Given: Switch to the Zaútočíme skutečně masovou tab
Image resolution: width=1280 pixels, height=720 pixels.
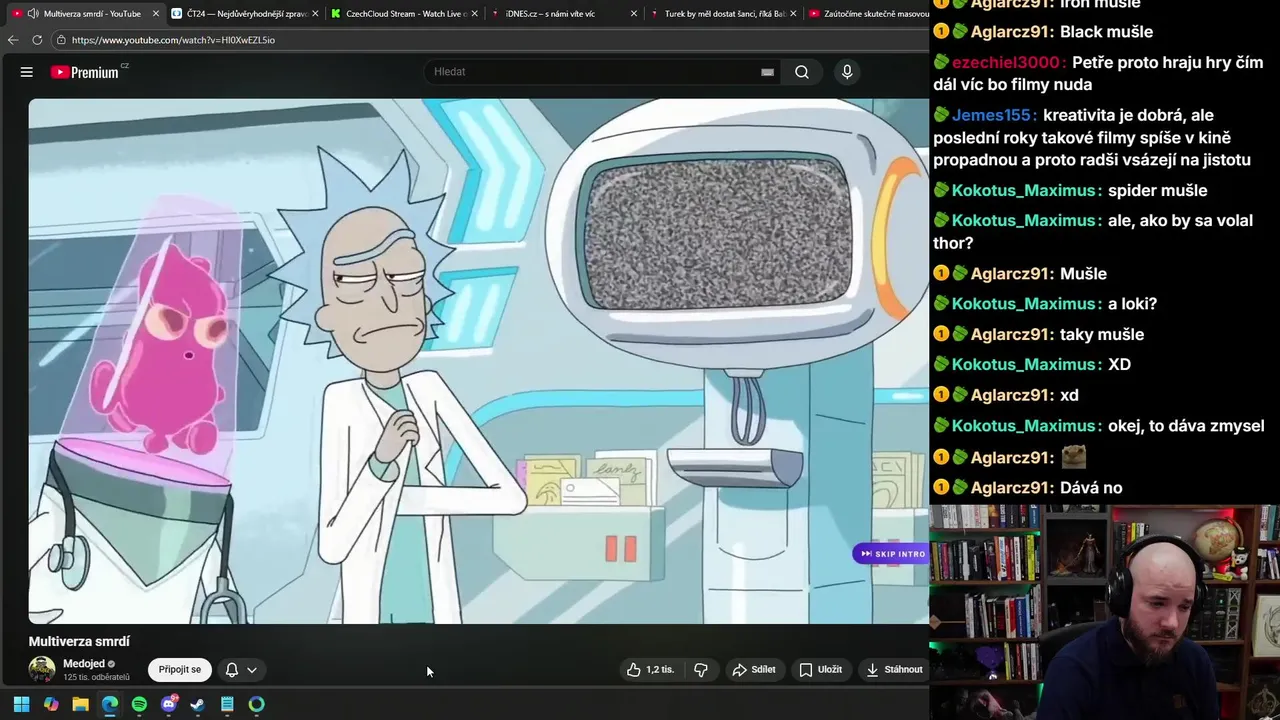Looking at the screenshot, I should [x=868, y=14].
